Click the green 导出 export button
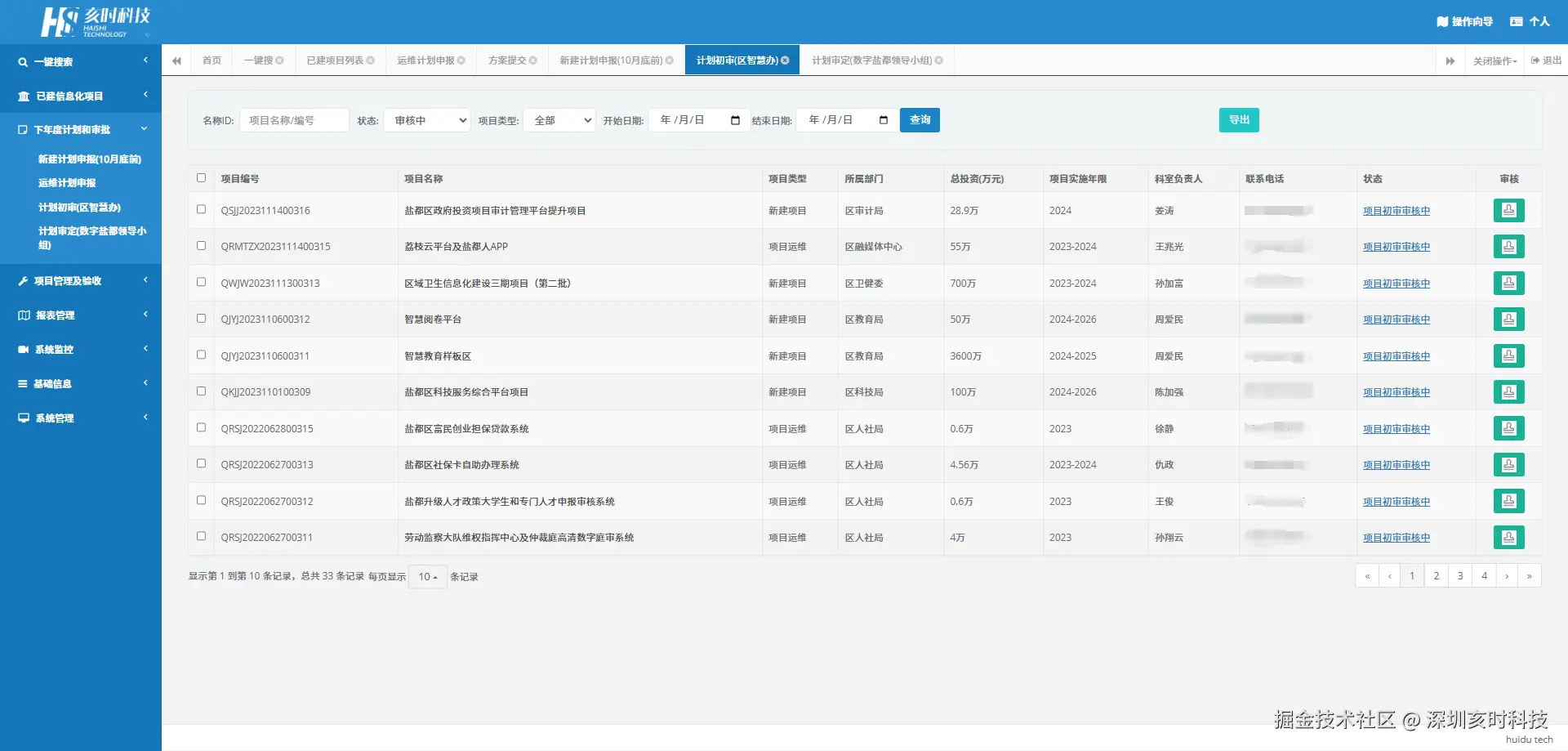 coord(1239,120)
